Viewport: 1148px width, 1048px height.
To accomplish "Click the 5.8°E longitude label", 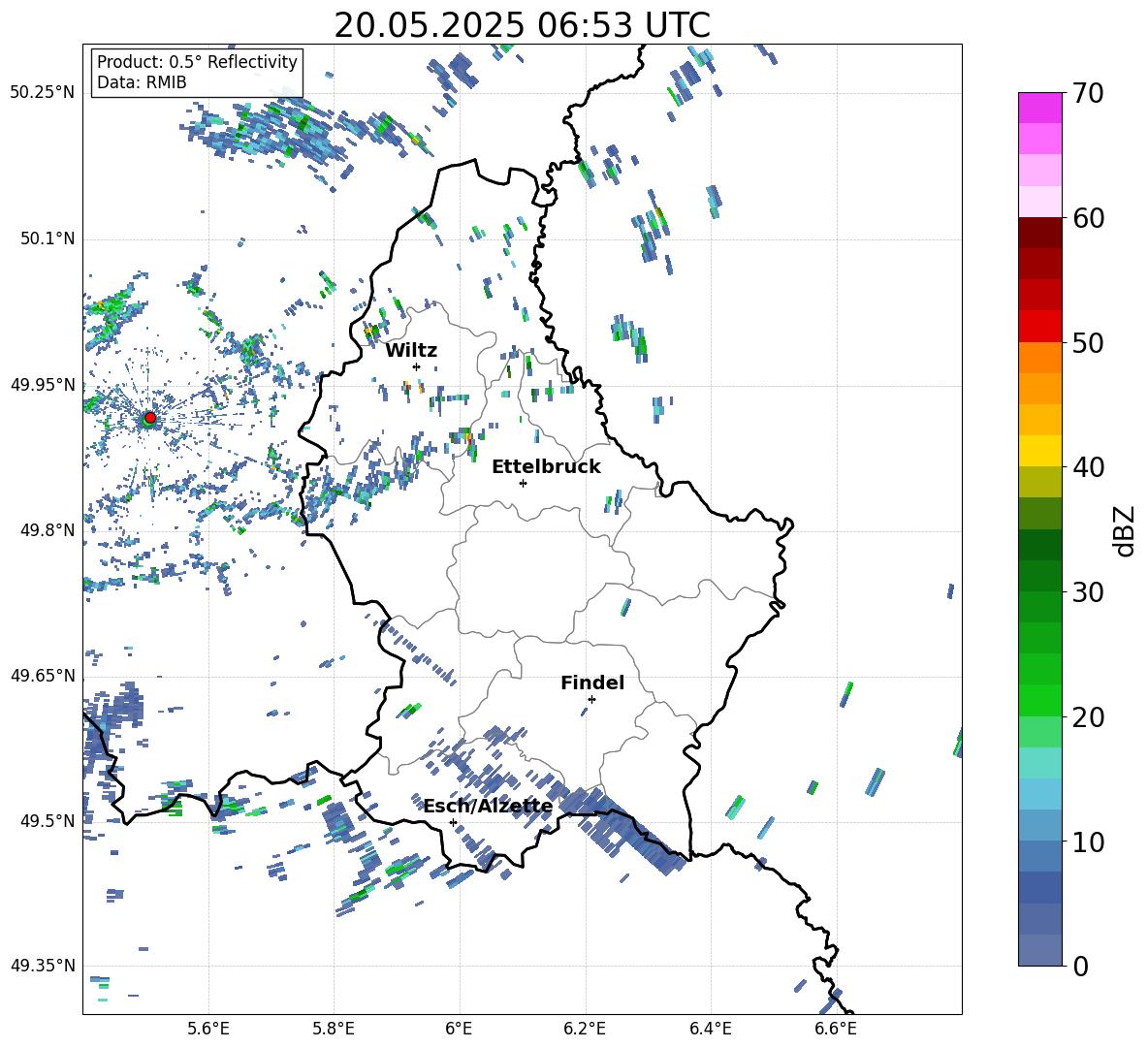I will click(334, 1029).
